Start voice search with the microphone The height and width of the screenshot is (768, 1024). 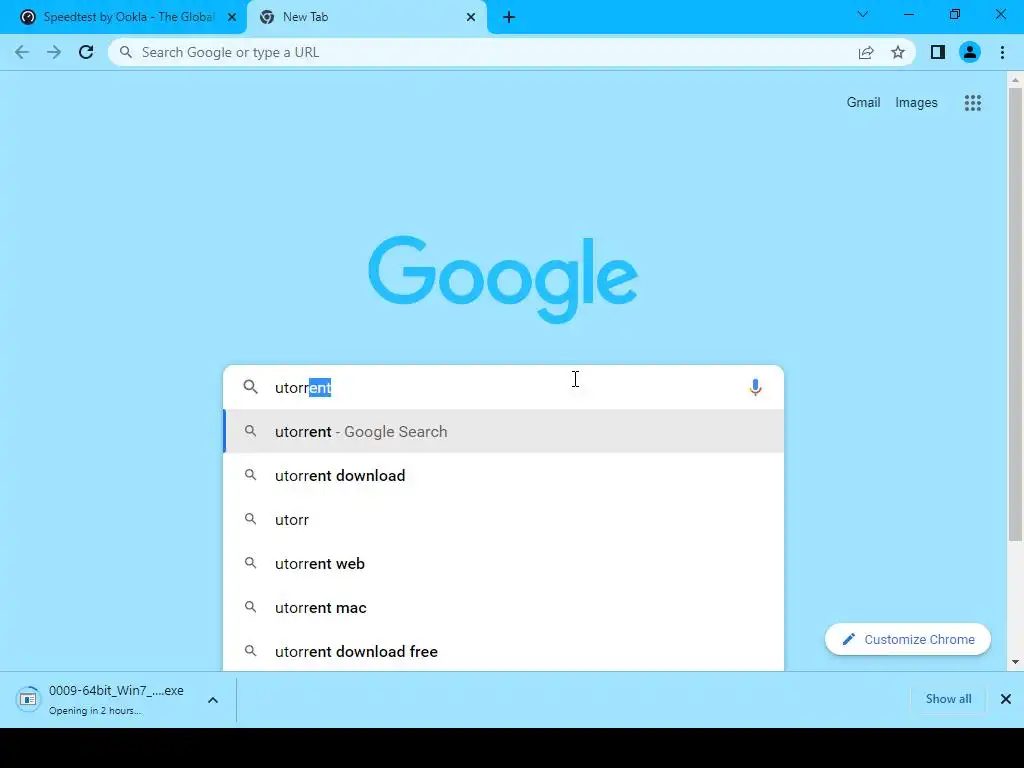(x=755, y=387)
